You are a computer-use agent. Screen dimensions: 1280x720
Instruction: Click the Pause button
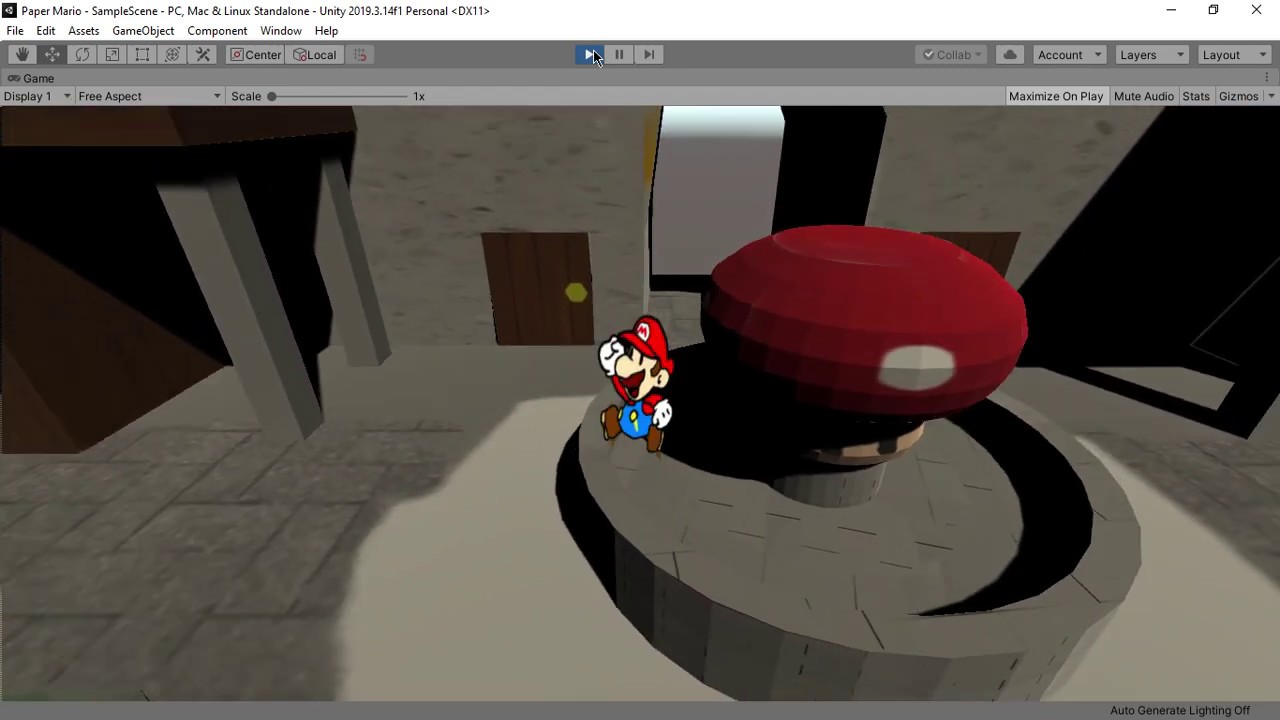coord(619,55)
